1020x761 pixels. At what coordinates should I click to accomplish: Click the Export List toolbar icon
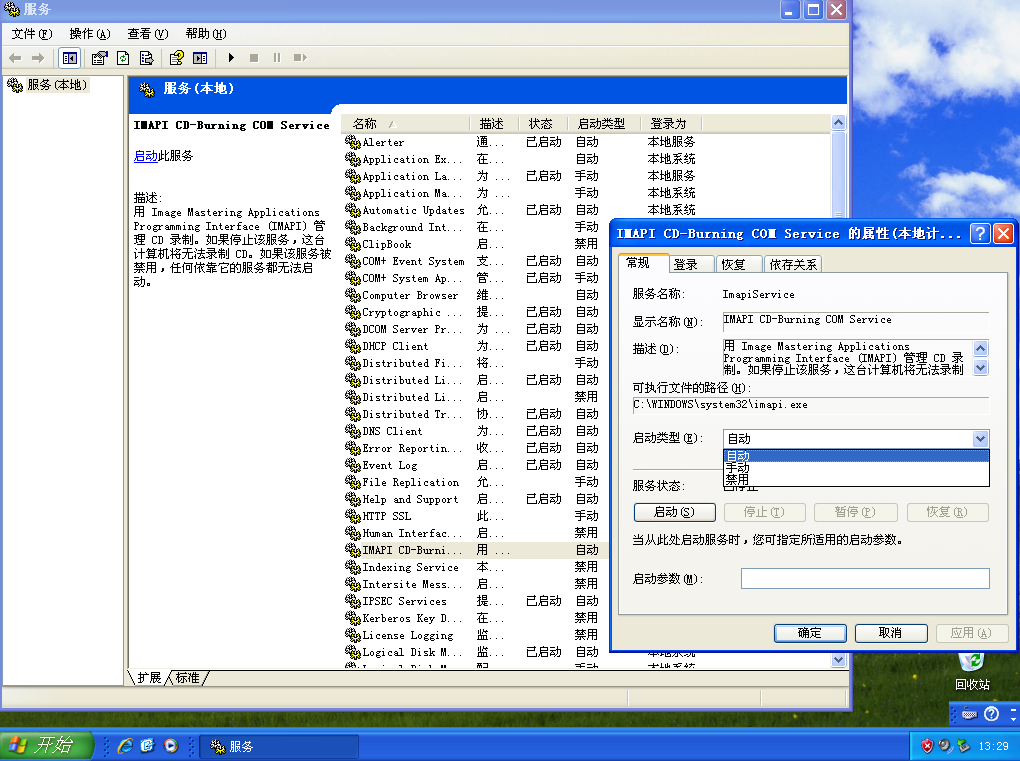[146, 58]
